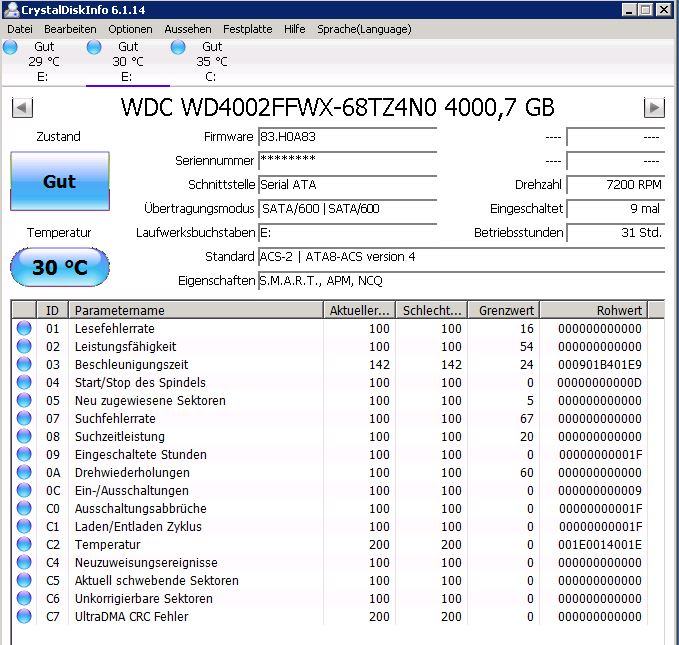Maximize the CrystalDiskInfo window
Viewport: 679px width, 645px height.
pos(646,10)
